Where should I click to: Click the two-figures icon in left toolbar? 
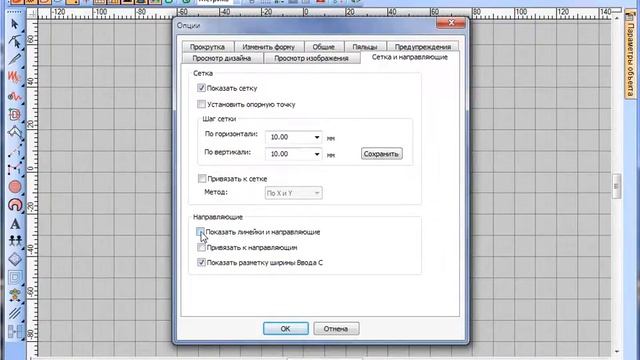click(15, 241)
